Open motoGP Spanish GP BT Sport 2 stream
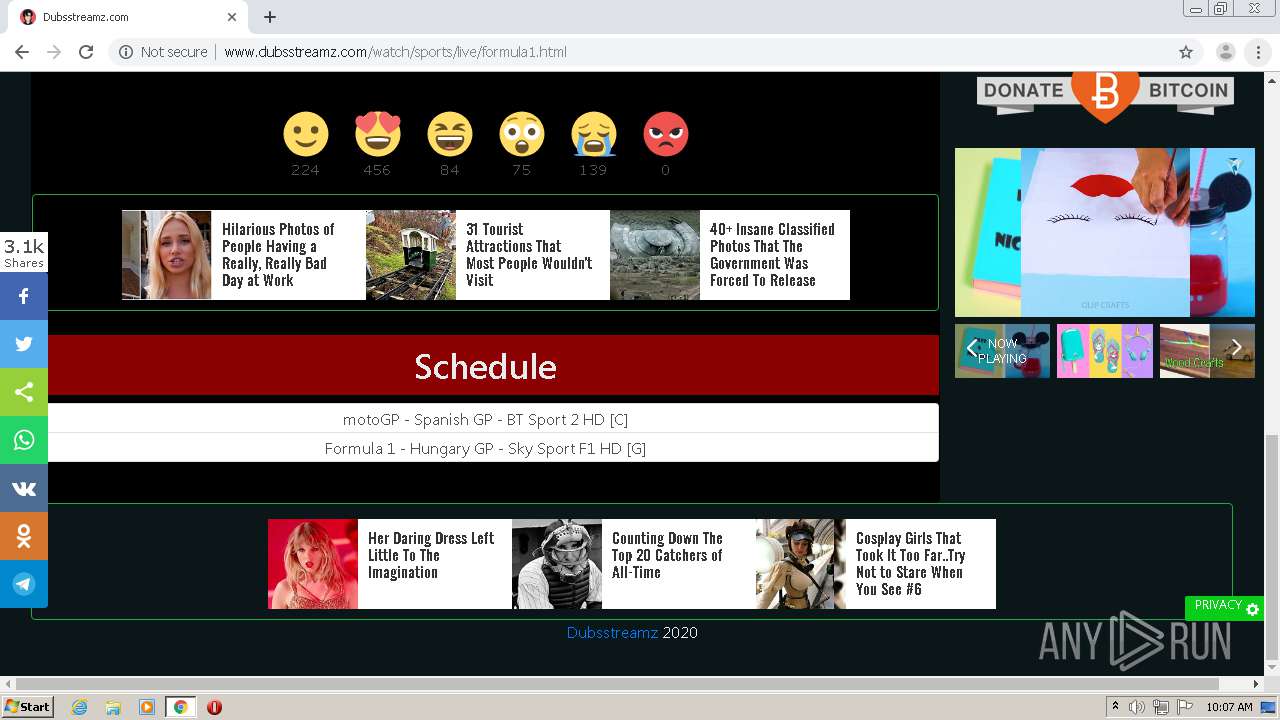The height and width of the screenshot is (720, 1280). coord(485,419)
